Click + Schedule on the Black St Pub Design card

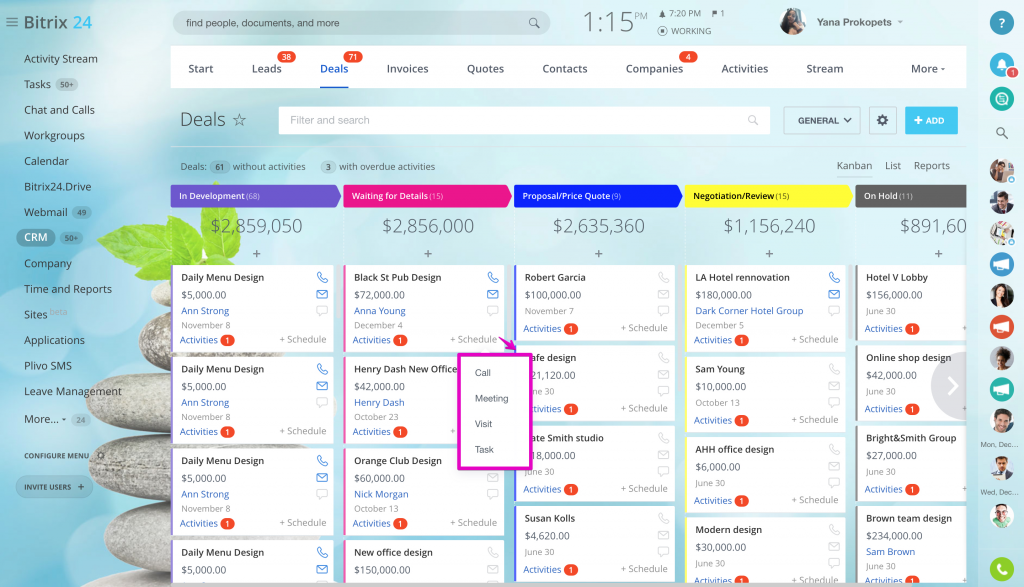pos(473,340)
